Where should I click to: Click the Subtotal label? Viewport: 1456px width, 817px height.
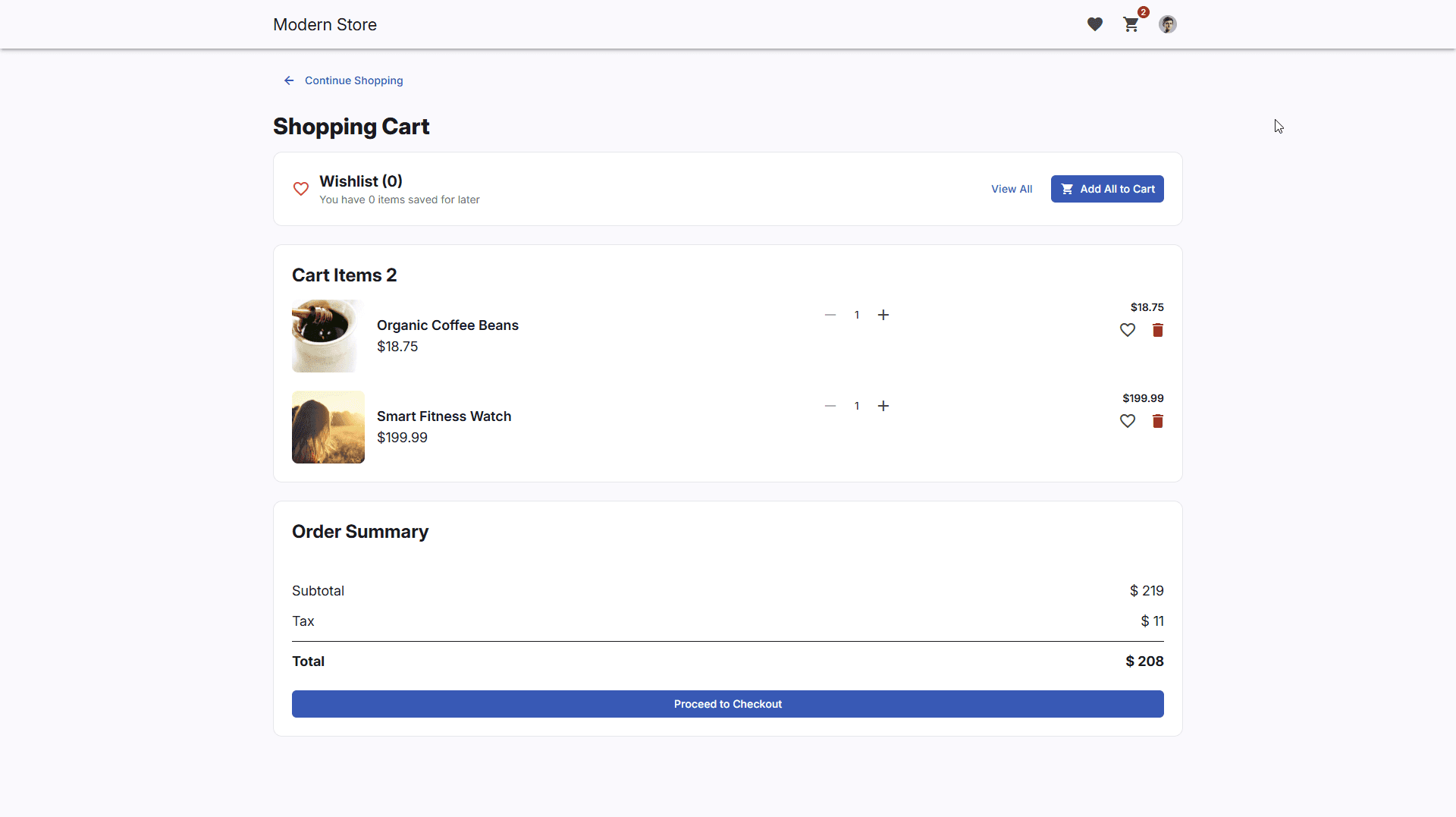click(318, 591)
